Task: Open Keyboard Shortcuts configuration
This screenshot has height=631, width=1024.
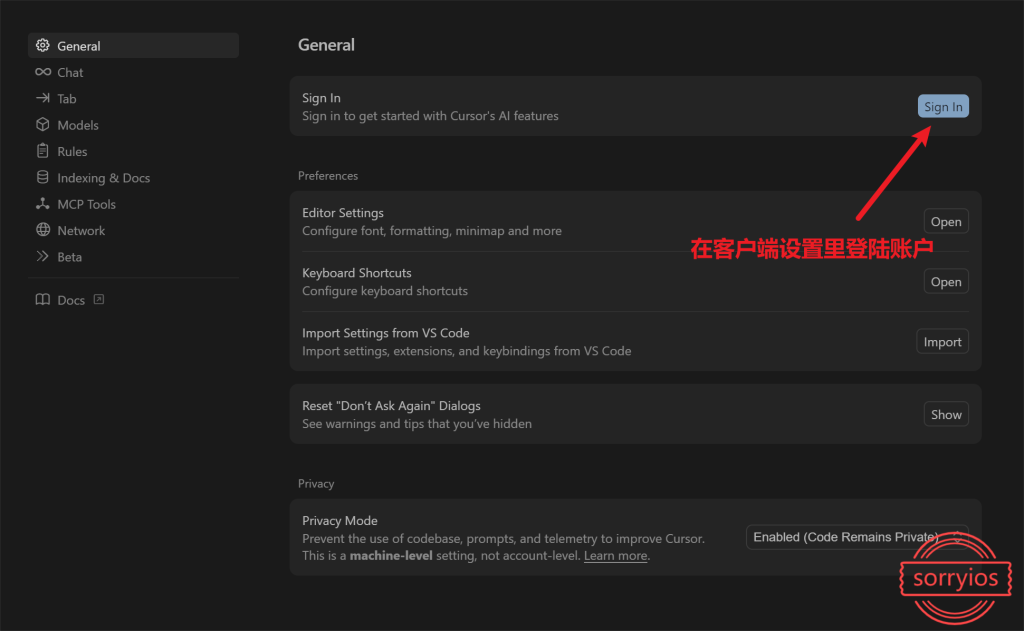Action: click(x=945, y=281)
